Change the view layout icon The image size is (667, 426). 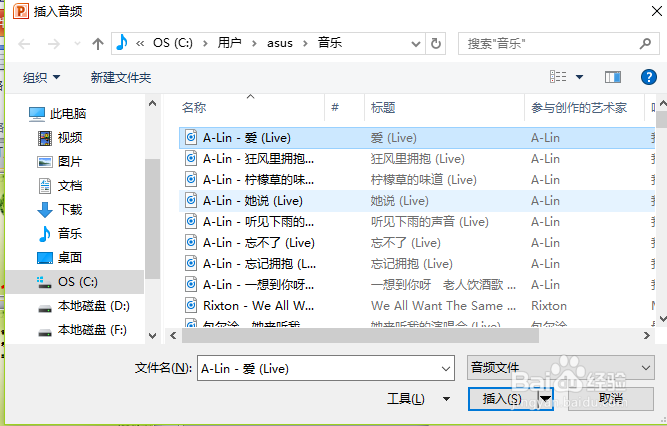click(558, 77)
